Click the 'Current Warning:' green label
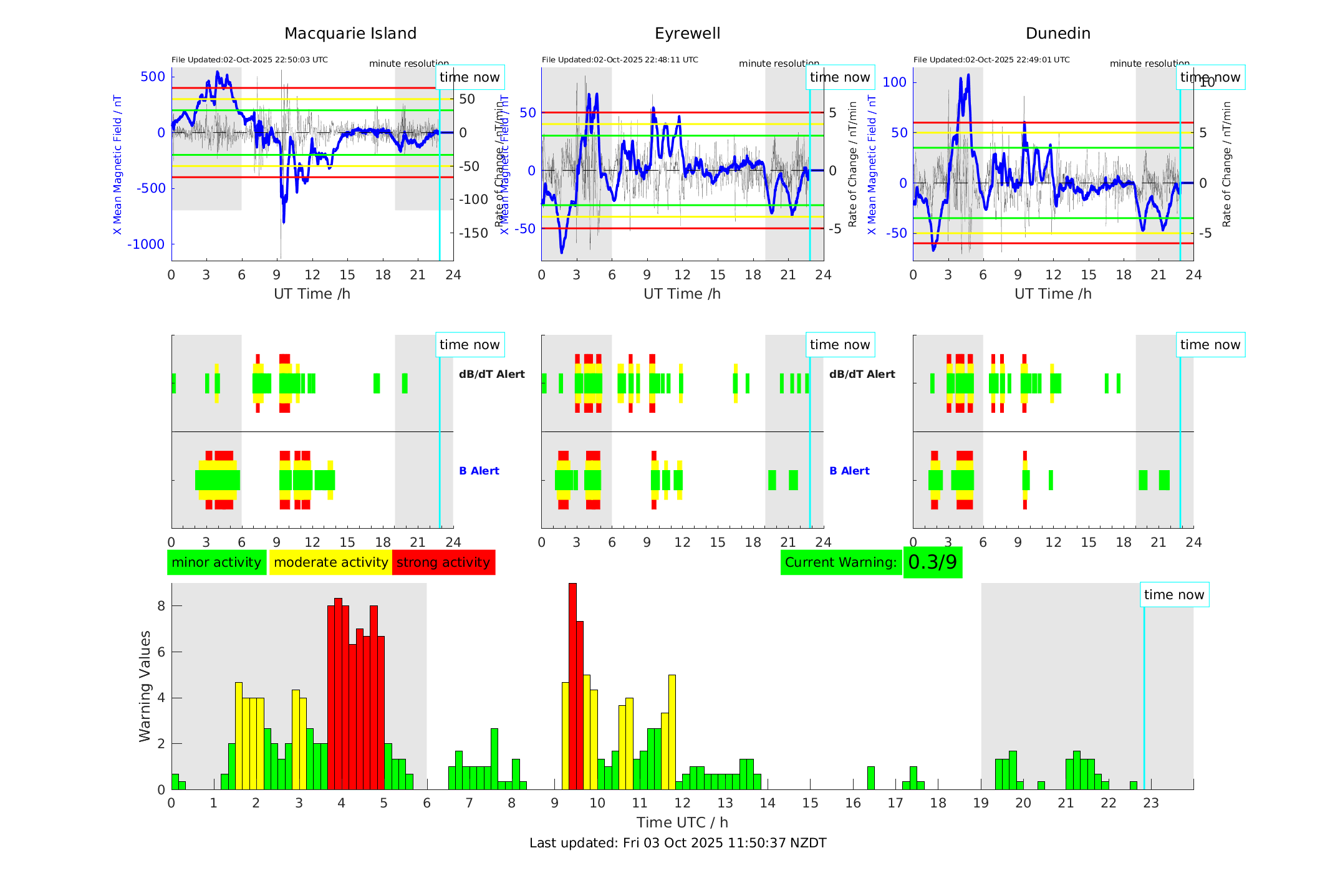1320x896 pixels. point(841,562)
